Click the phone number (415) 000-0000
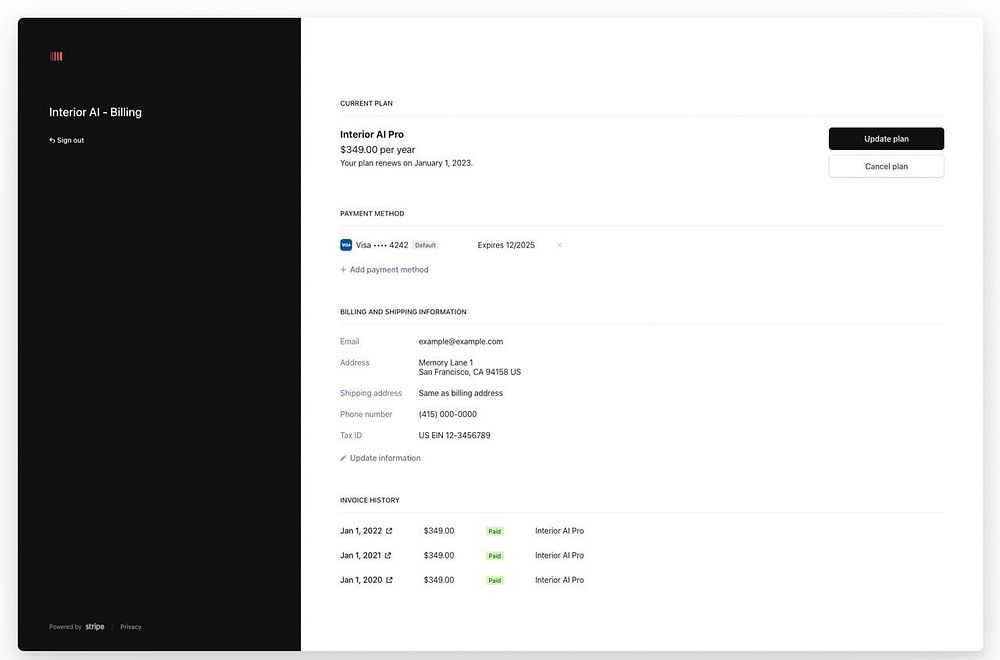 coord(448,414)
